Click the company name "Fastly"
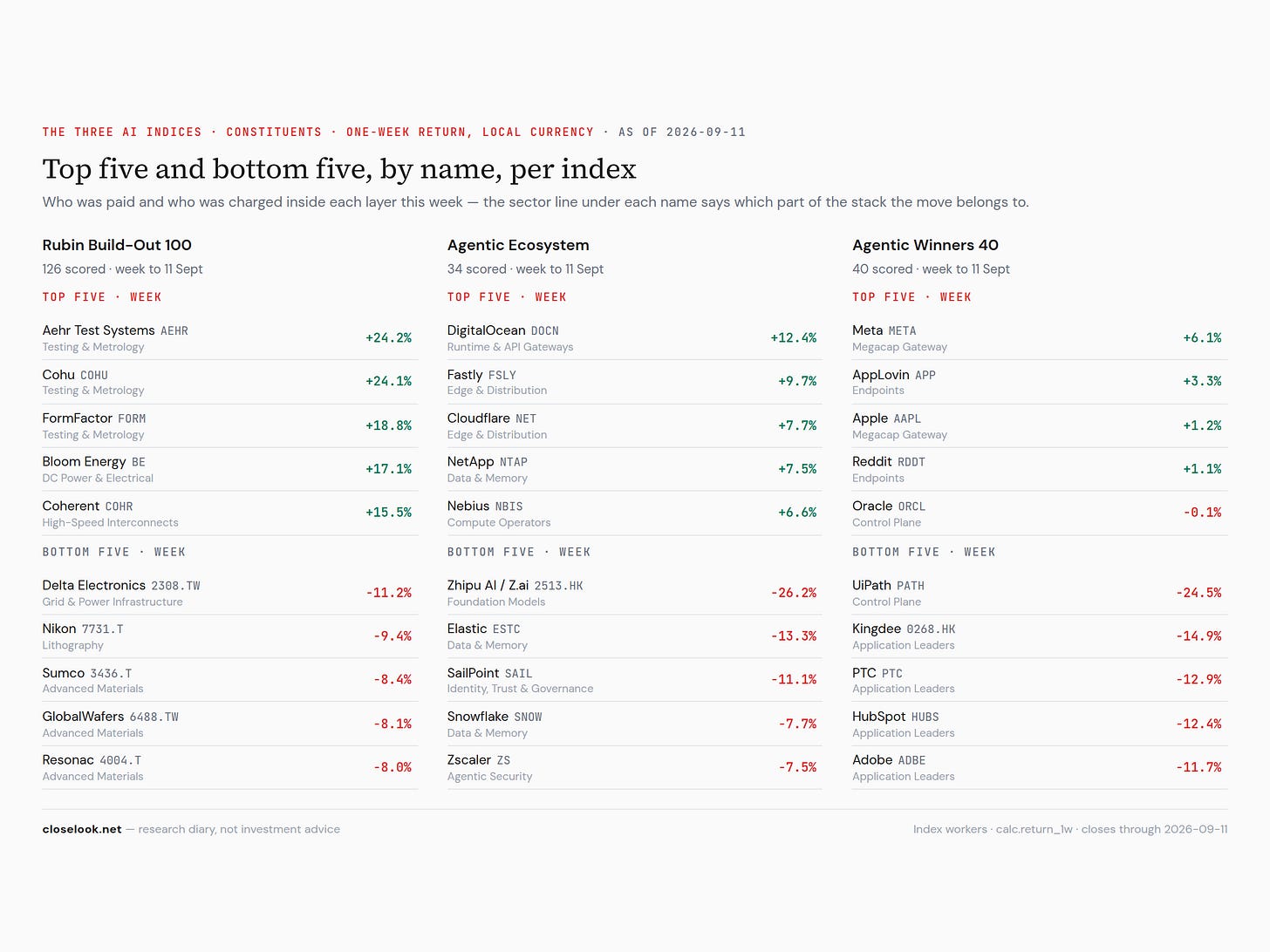The image size is (1270, 952). tap(465, 374)
